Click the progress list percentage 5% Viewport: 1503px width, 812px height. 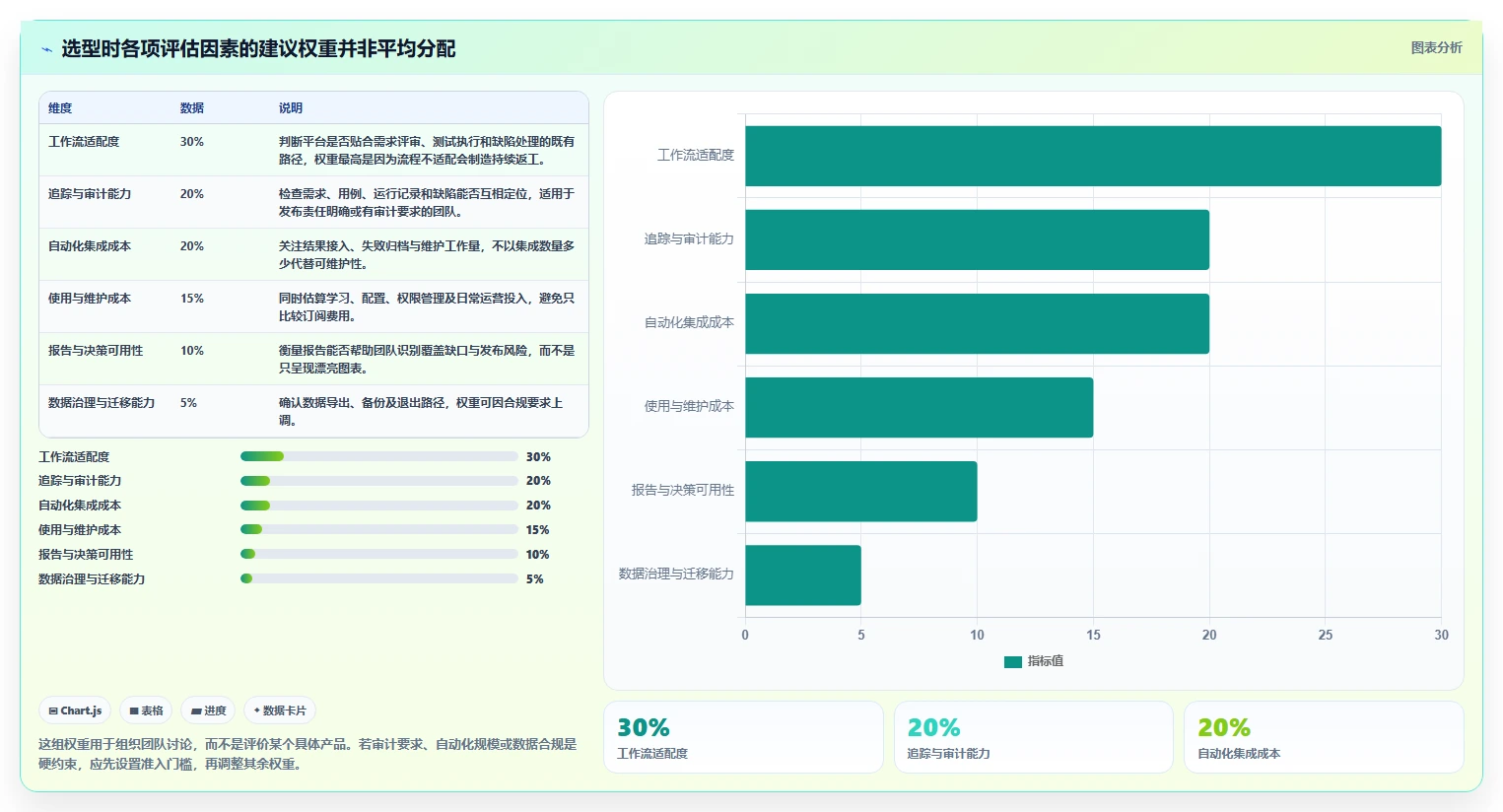(x=535, y=579)
